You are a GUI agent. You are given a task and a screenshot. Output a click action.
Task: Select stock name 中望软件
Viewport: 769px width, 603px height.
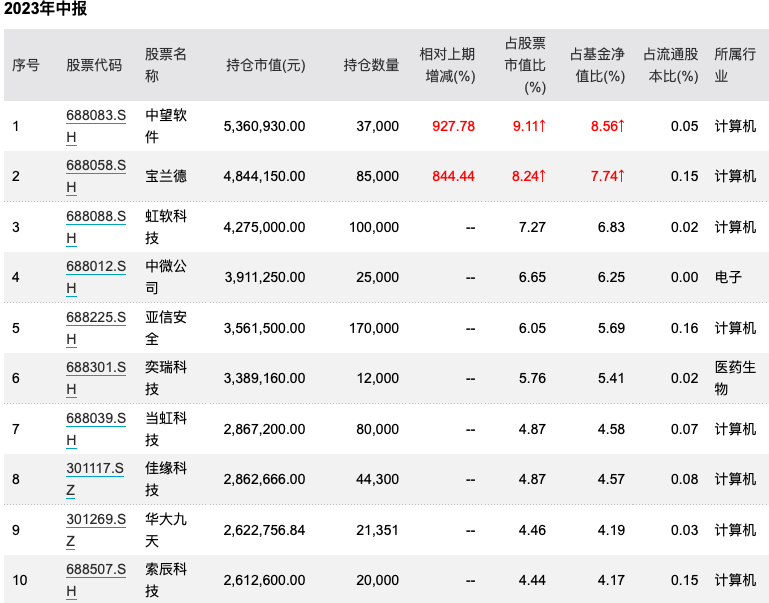(166, 126)
